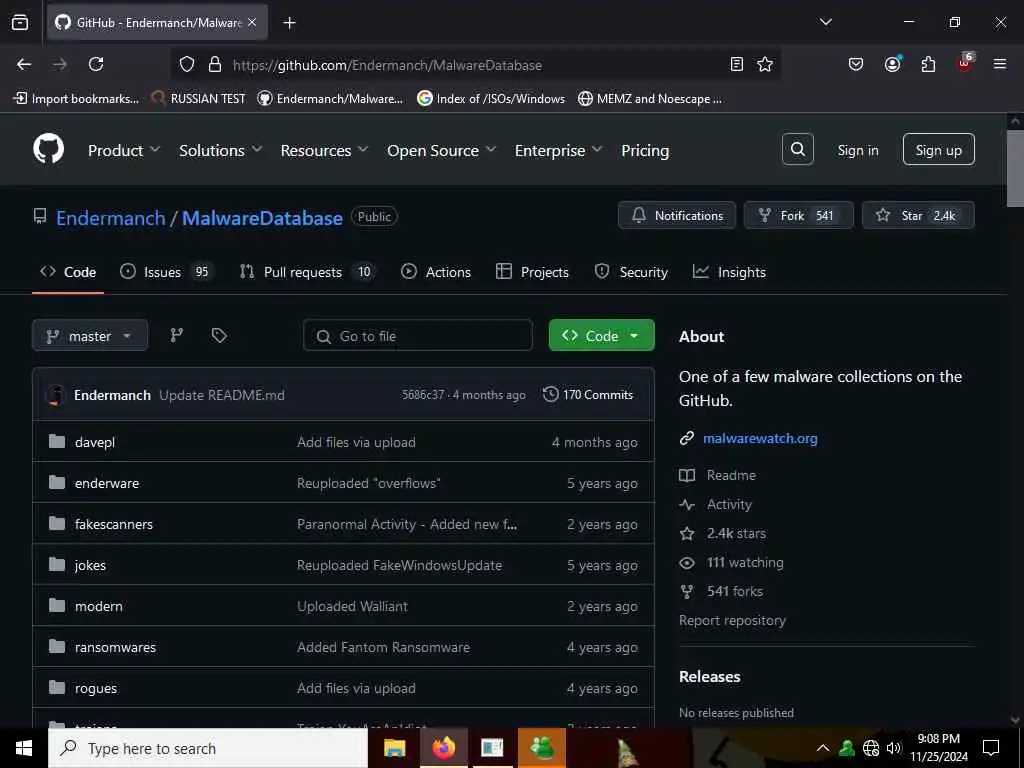This screenshot has width=1024, height=768.
Task: Click the uBlock extension icon with badge
Action: (x=965, y=63)
